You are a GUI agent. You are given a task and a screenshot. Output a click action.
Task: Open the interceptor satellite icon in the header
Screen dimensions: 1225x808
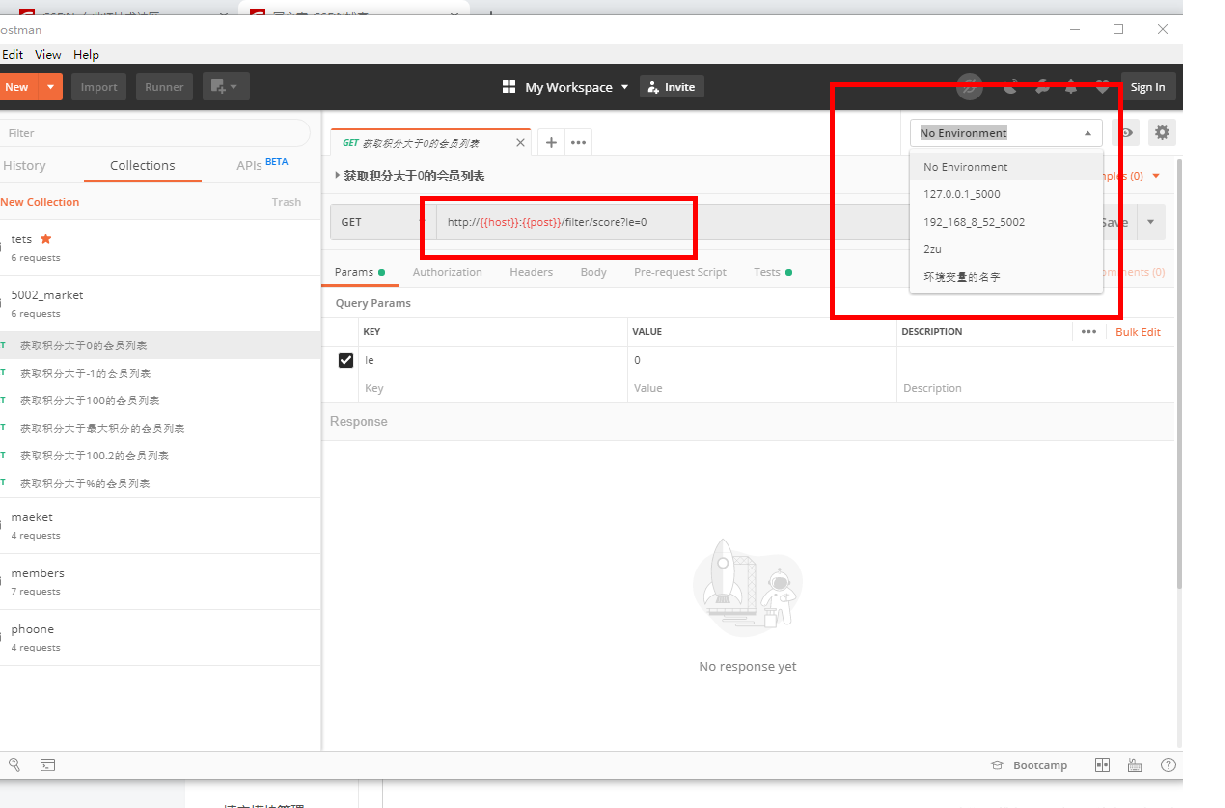pyautogui.click(x=1011, y=87)
